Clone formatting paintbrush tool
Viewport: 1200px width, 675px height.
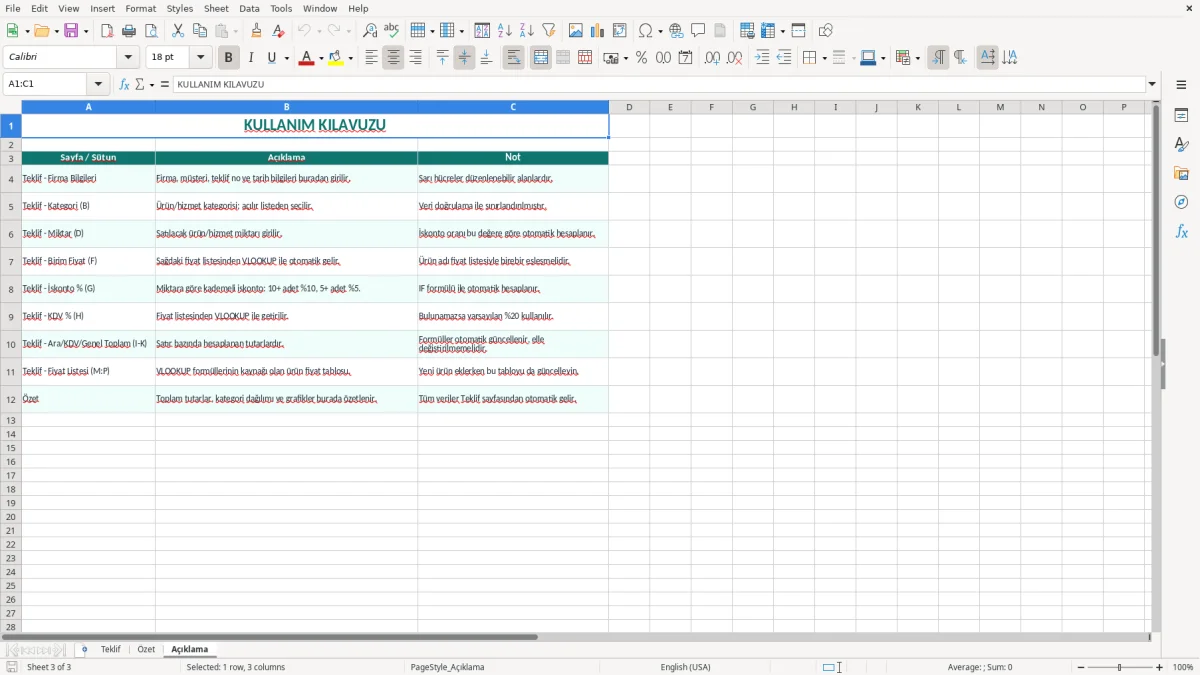(x=257, y=31)
